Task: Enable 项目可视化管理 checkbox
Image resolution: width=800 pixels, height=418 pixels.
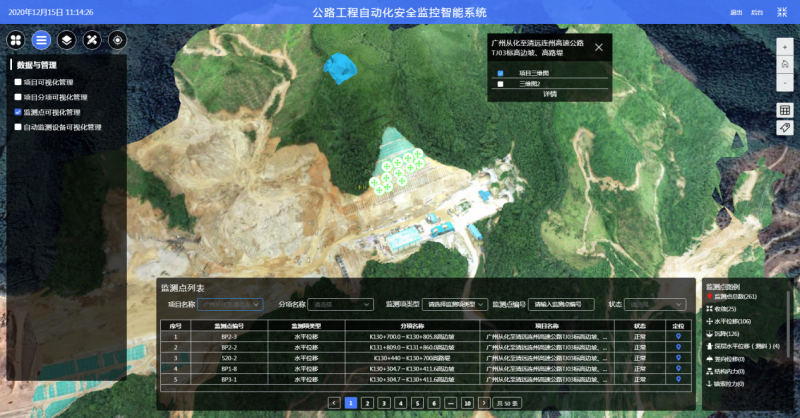Action: (x=18, y=83)
